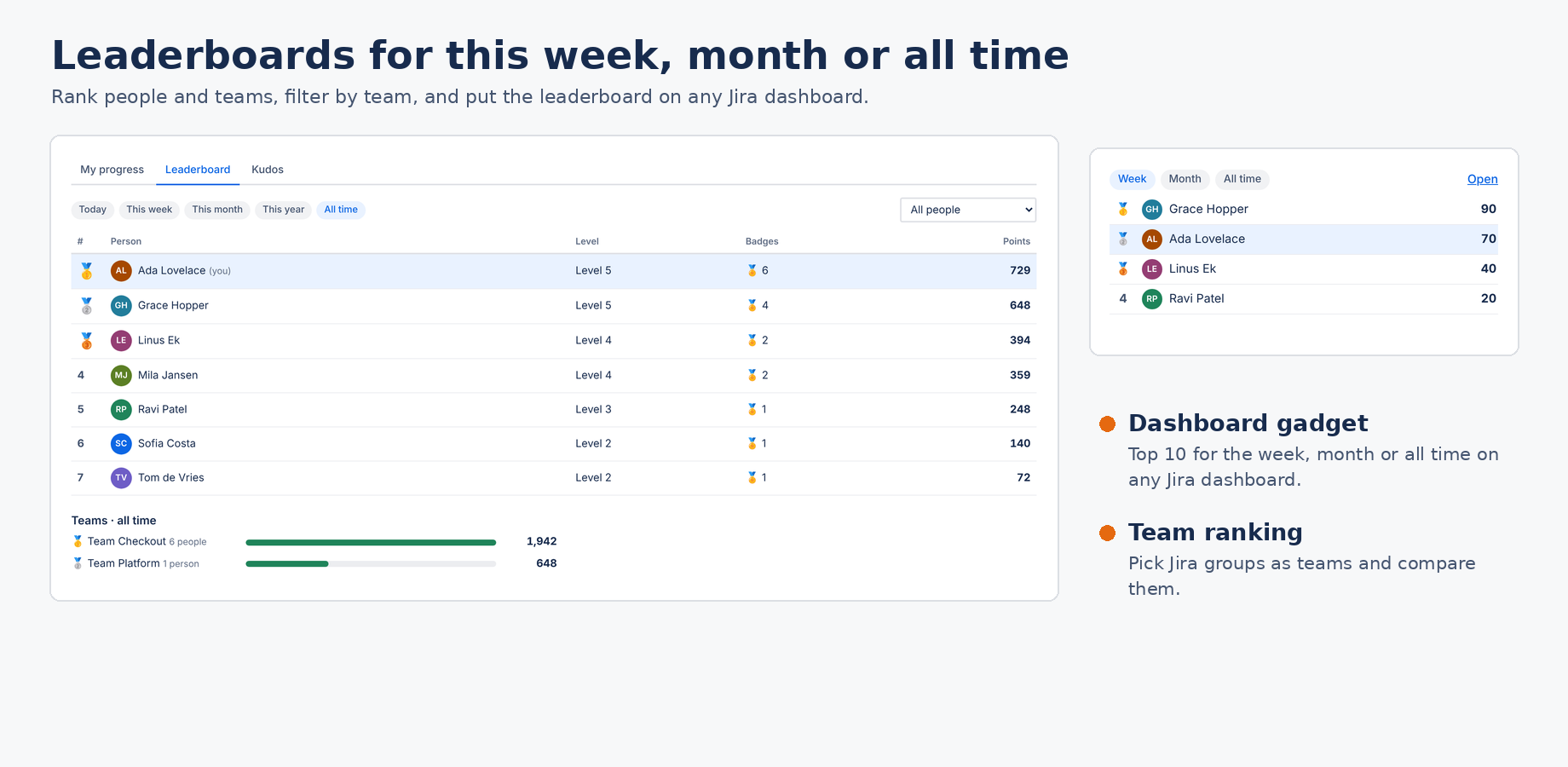Click Grace Hopper's GH avatar in the gadget
Screen dimensions: 1568x767
1152,210
